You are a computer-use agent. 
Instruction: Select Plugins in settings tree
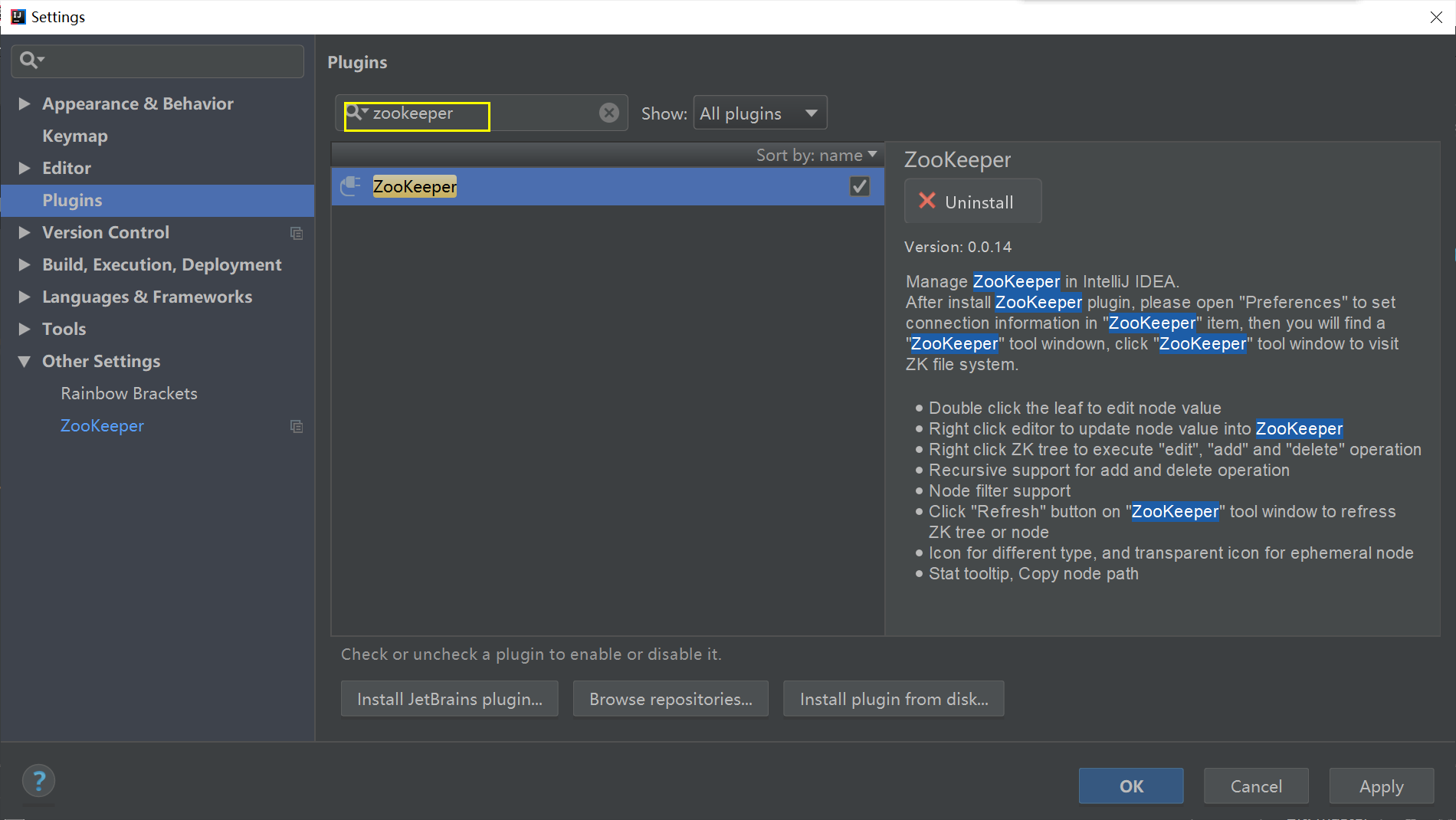157,201
